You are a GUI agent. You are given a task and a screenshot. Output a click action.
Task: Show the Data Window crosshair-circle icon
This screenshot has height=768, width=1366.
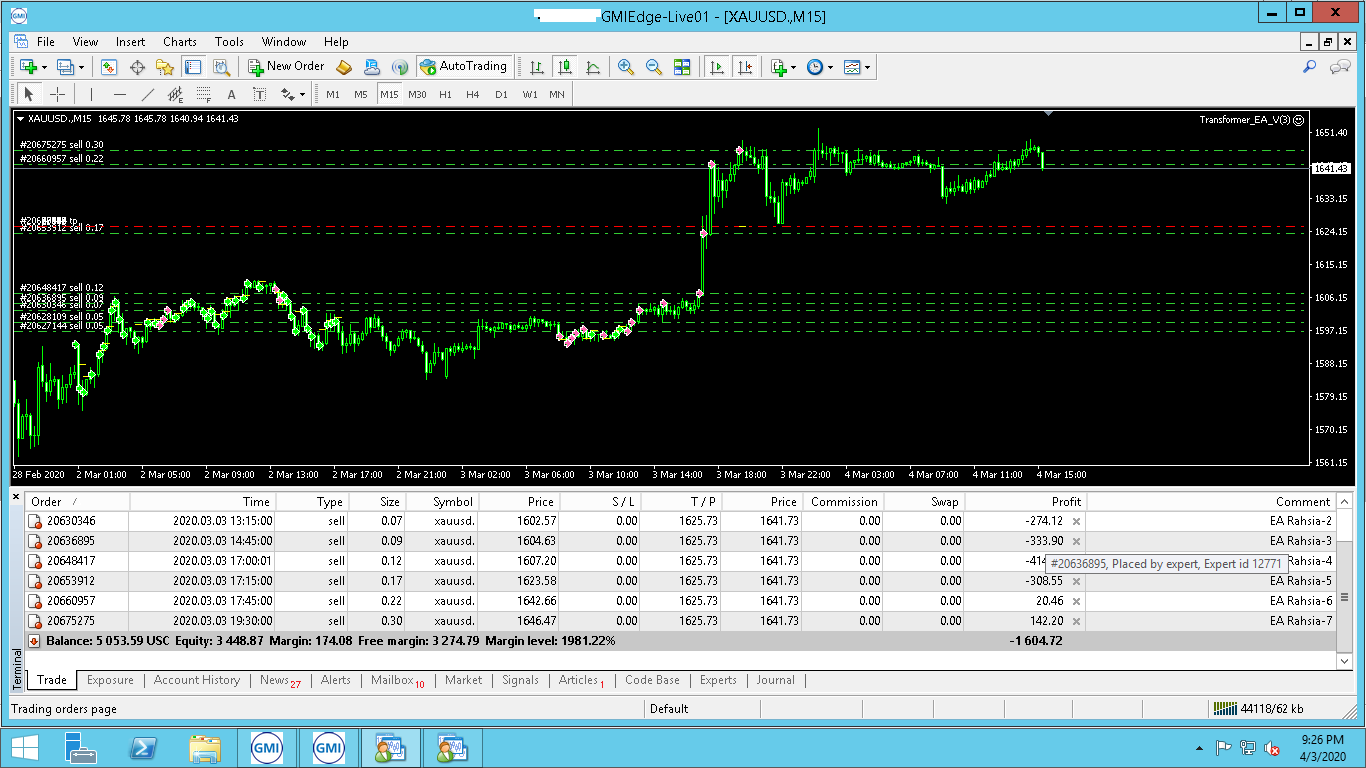[x=137, y=67]
